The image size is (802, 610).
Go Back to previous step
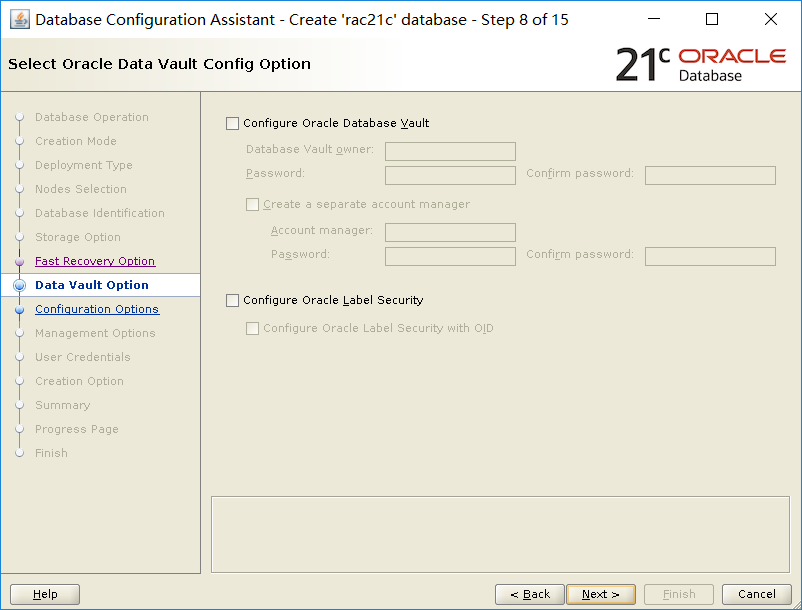click(x=530, y=595)
